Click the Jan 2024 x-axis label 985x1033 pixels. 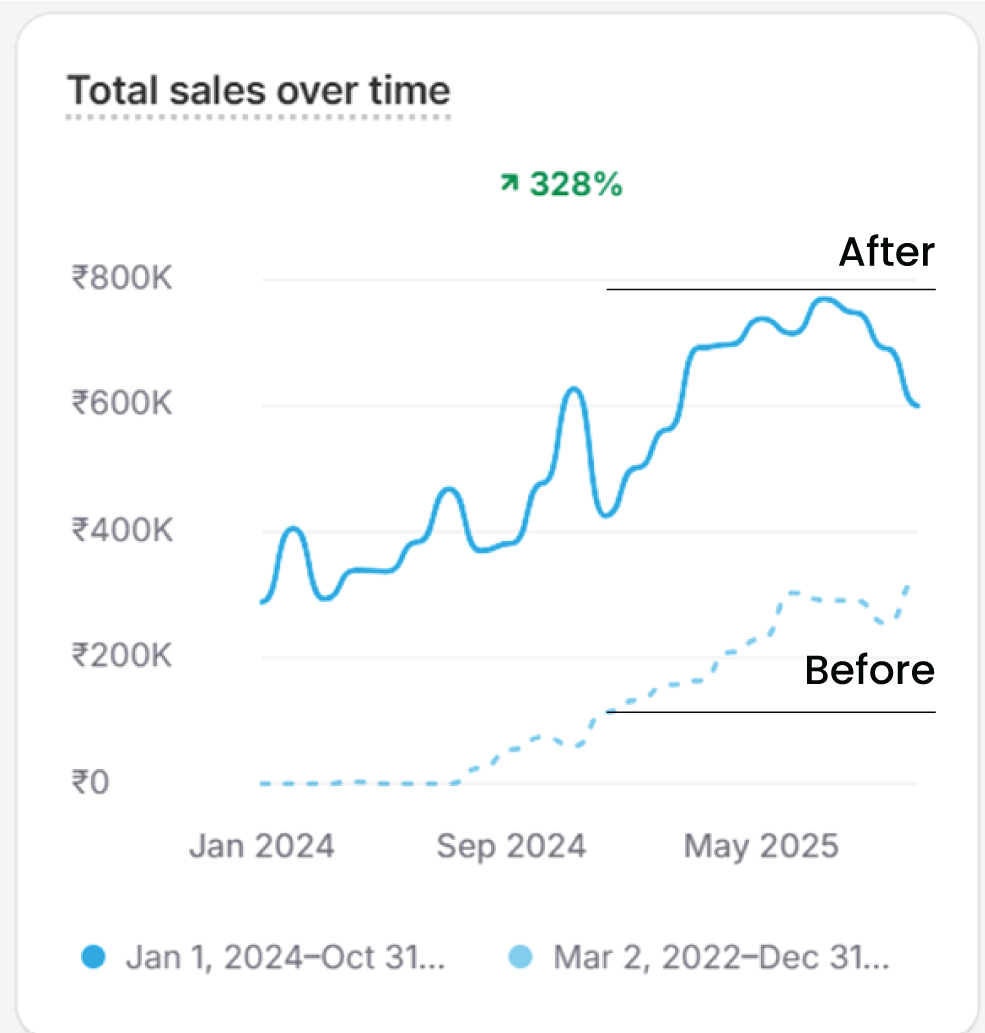click(261, 847)
